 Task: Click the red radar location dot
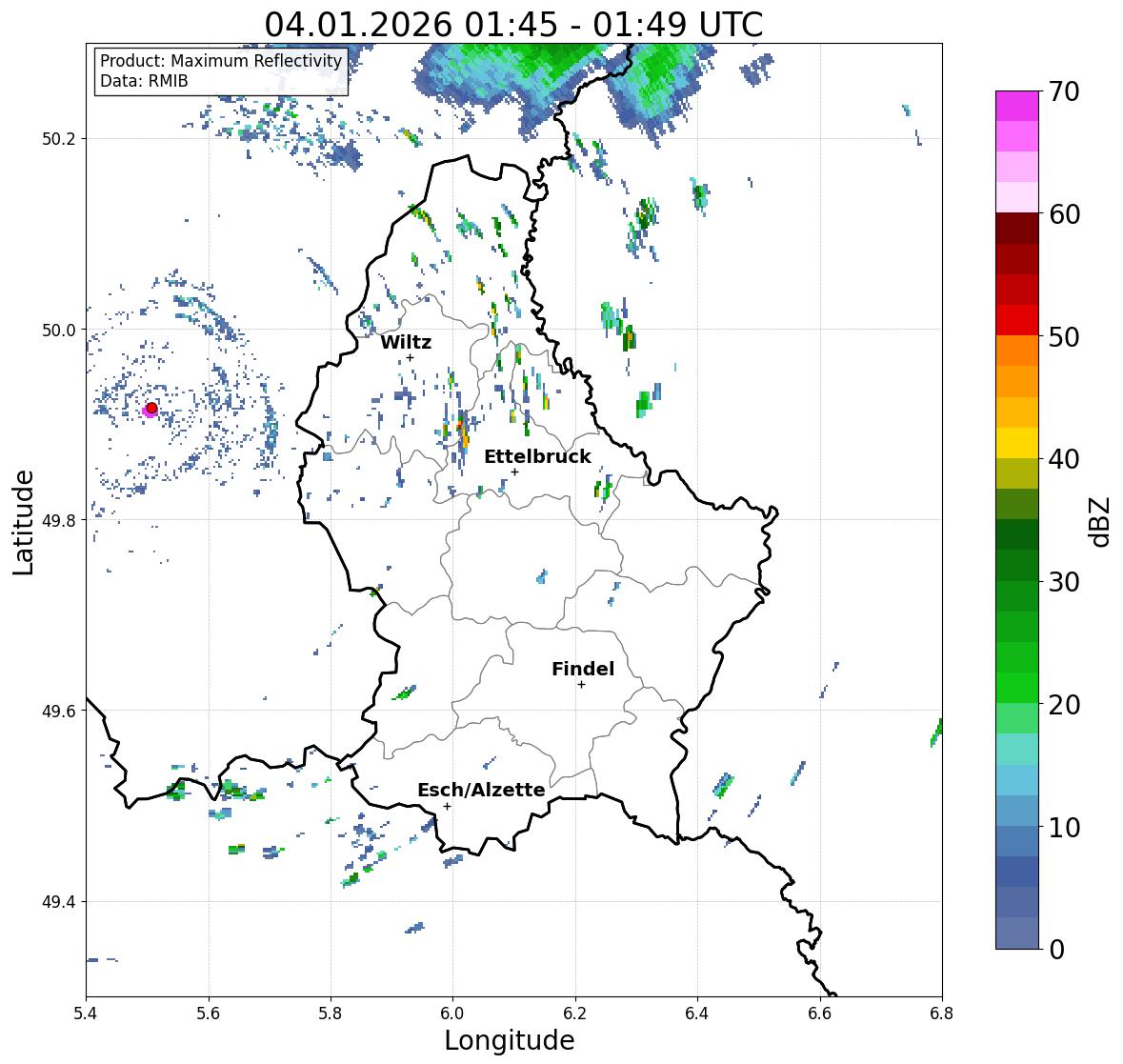[151, 408]
